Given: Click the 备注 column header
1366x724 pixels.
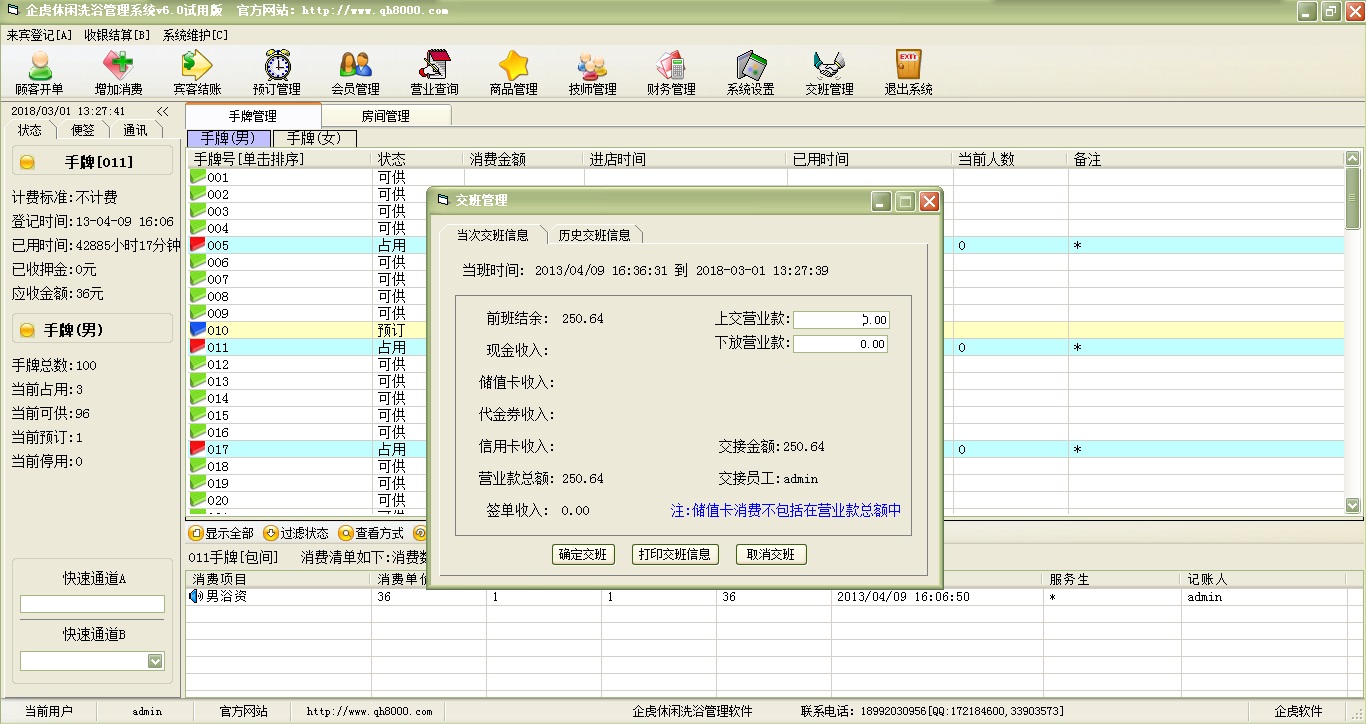Looking at the screenshot, I should (1205, 159).
